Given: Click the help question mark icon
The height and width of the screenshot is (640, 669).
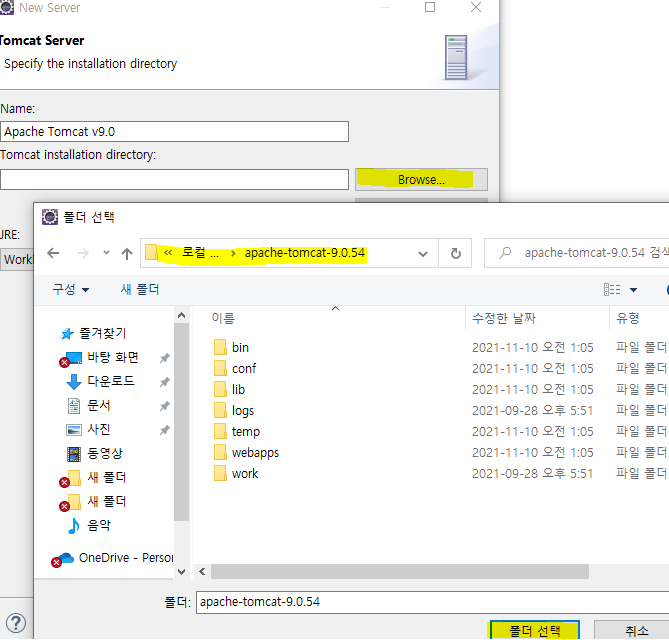Looking at the screenshot, I should click(x=16, y=623).
